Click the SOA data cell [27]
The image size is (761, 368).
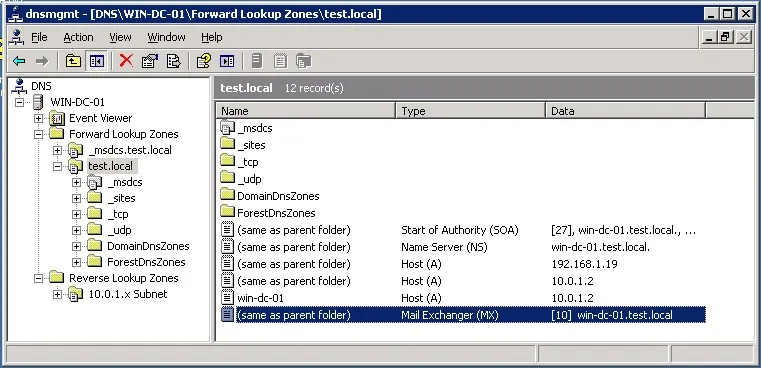(624, 230)
